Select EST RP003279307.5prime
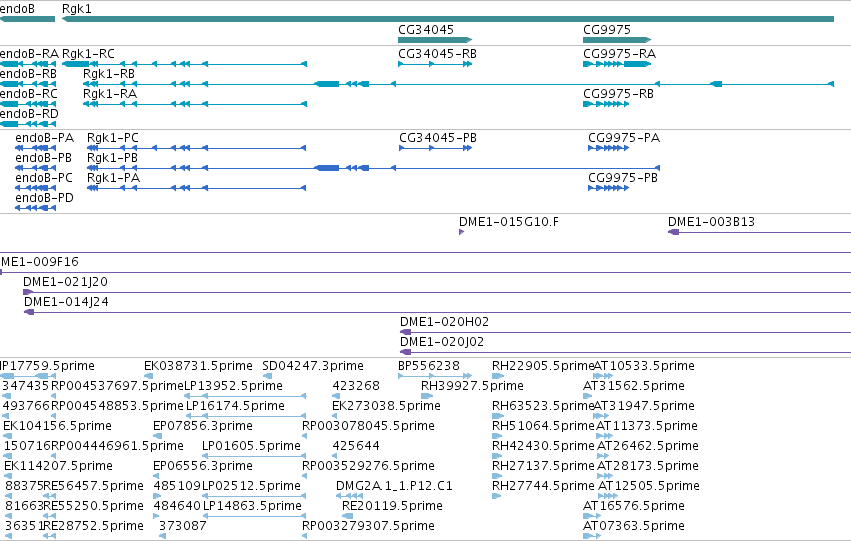 [x=369, y=526]
